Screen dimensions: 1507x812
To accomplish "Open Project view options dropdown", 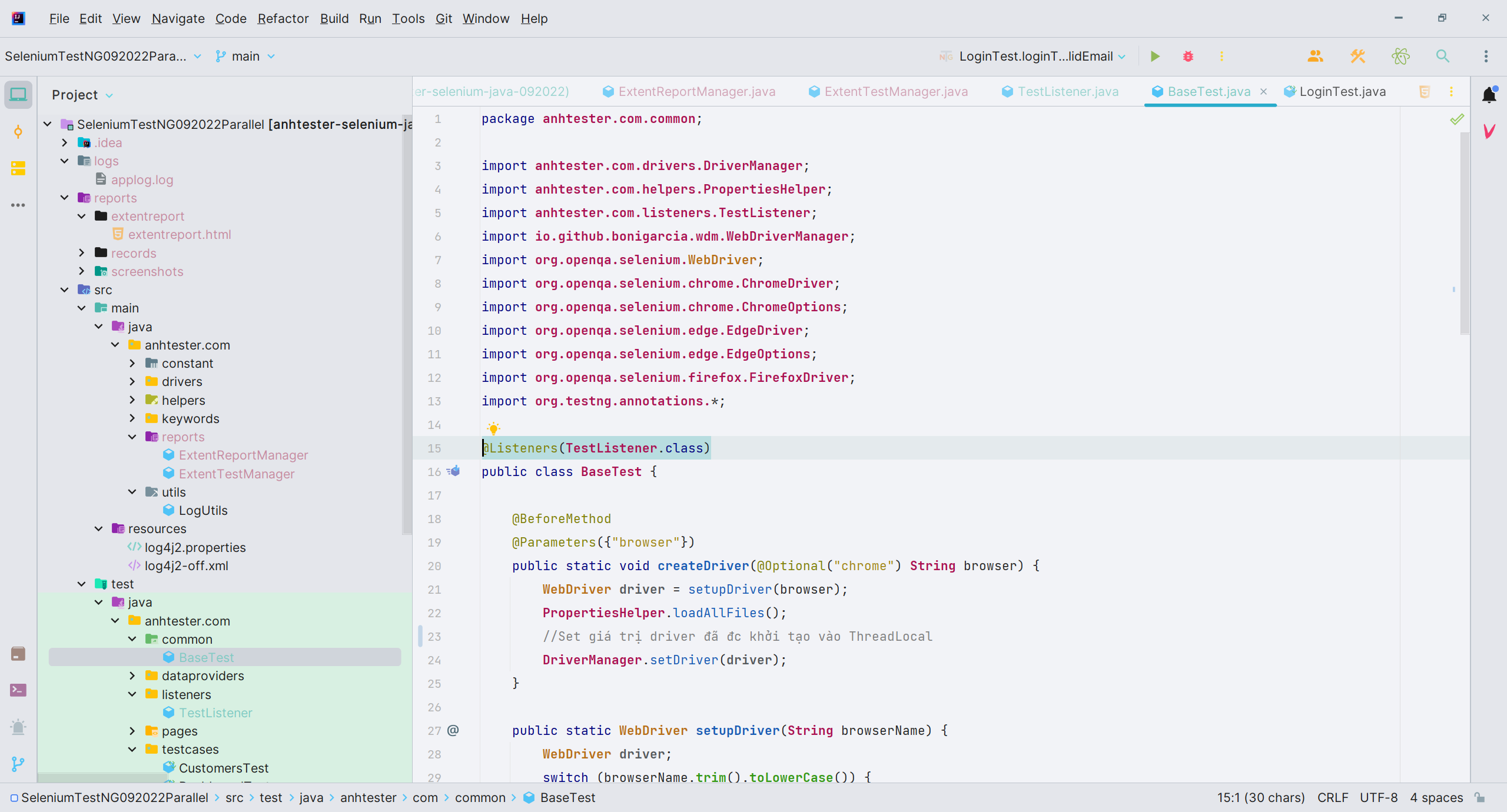I will 109,95.
